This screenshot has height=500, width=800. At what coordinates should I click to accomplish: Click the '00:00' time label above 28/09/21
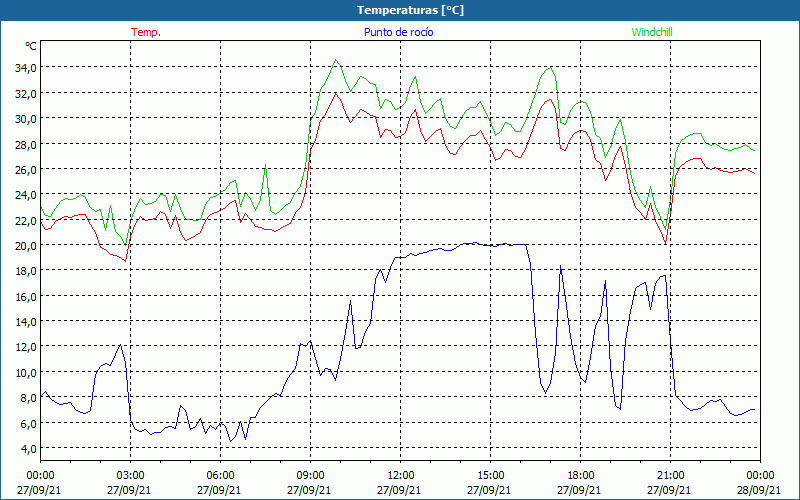(761, 476)
